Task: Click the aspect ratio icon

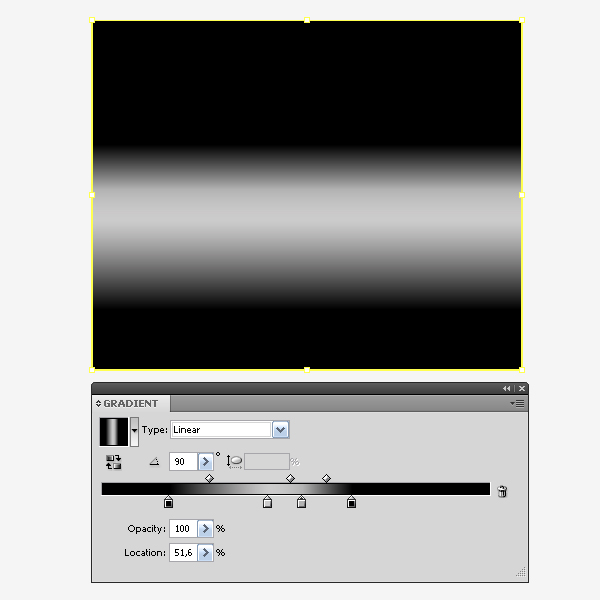Action: tap(234, 461)
